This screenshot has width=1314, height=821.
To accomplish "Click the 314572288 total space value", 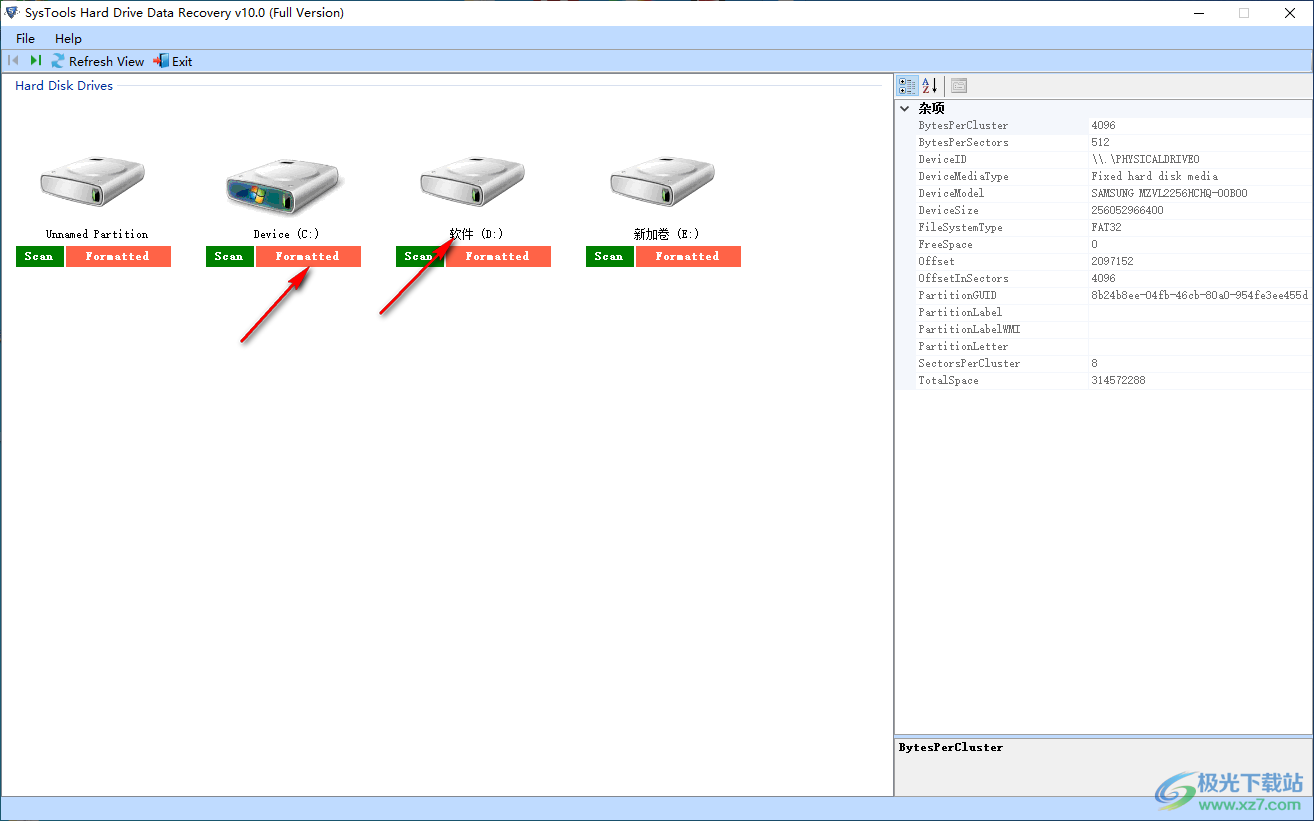I will pyautogui.click(x=1118, y=381).
